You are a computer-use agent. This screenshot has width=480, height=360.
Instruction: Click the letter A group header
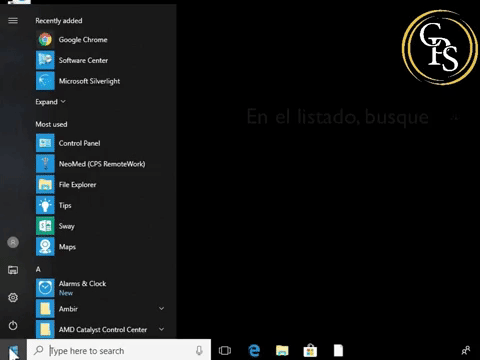(38, 269)
